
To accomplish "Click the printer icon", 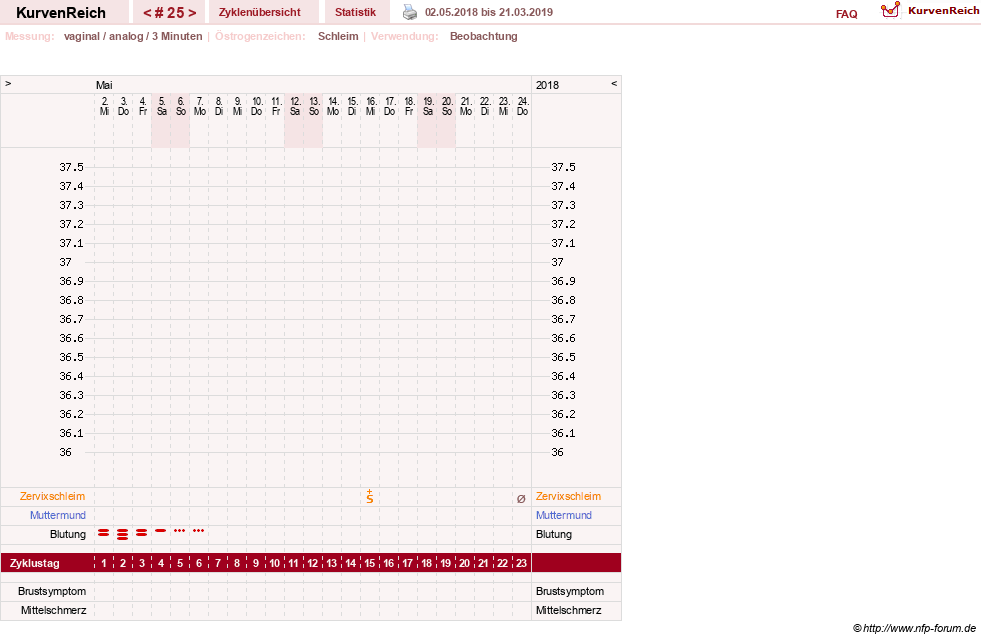I will tap(410, 12).
